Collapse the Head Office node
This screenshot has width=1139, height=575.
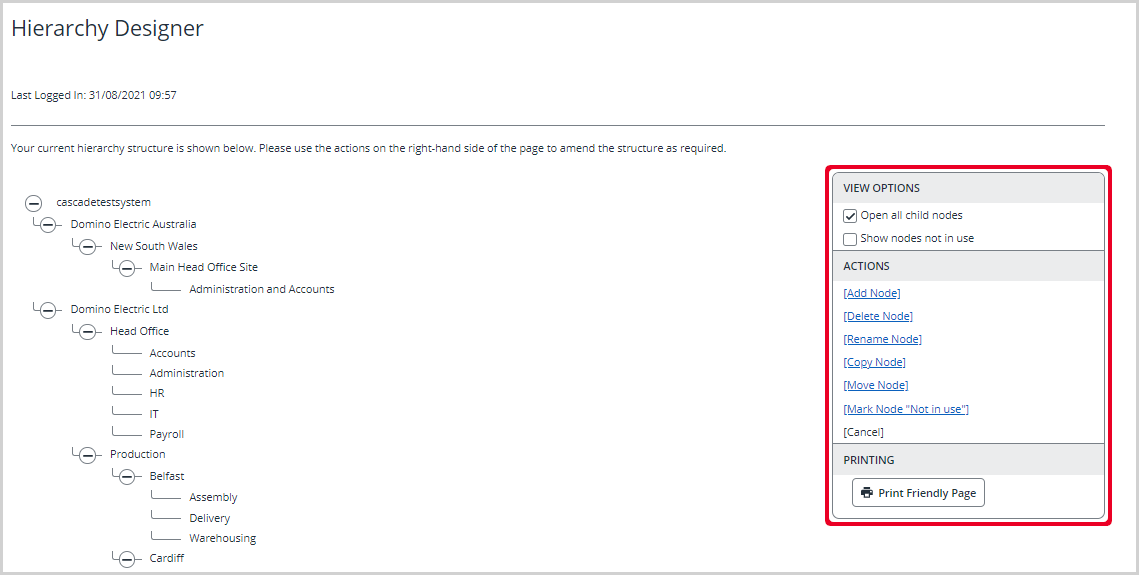click(87, 332)
